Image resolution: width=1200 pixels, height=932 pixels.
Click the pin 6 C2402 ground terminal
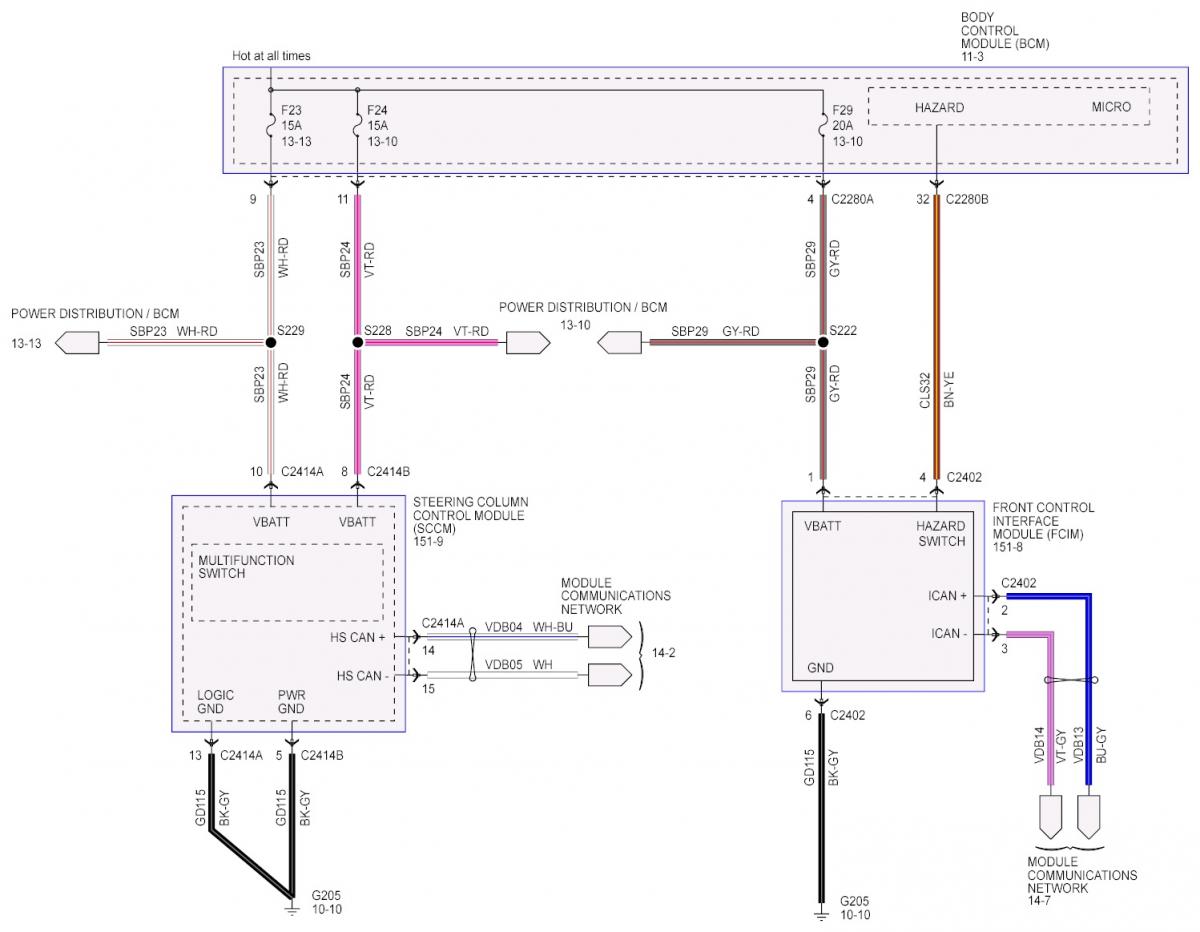coord(822,701)
